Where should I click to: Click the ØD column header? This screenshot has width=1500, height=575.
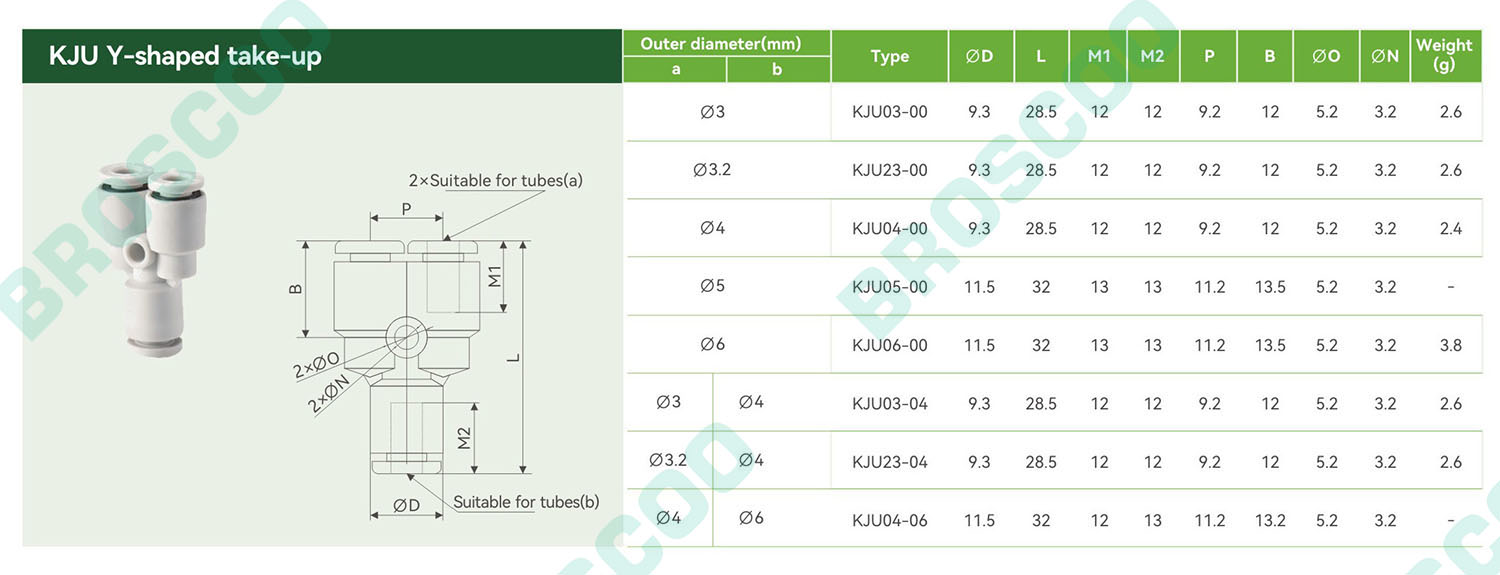979,56
